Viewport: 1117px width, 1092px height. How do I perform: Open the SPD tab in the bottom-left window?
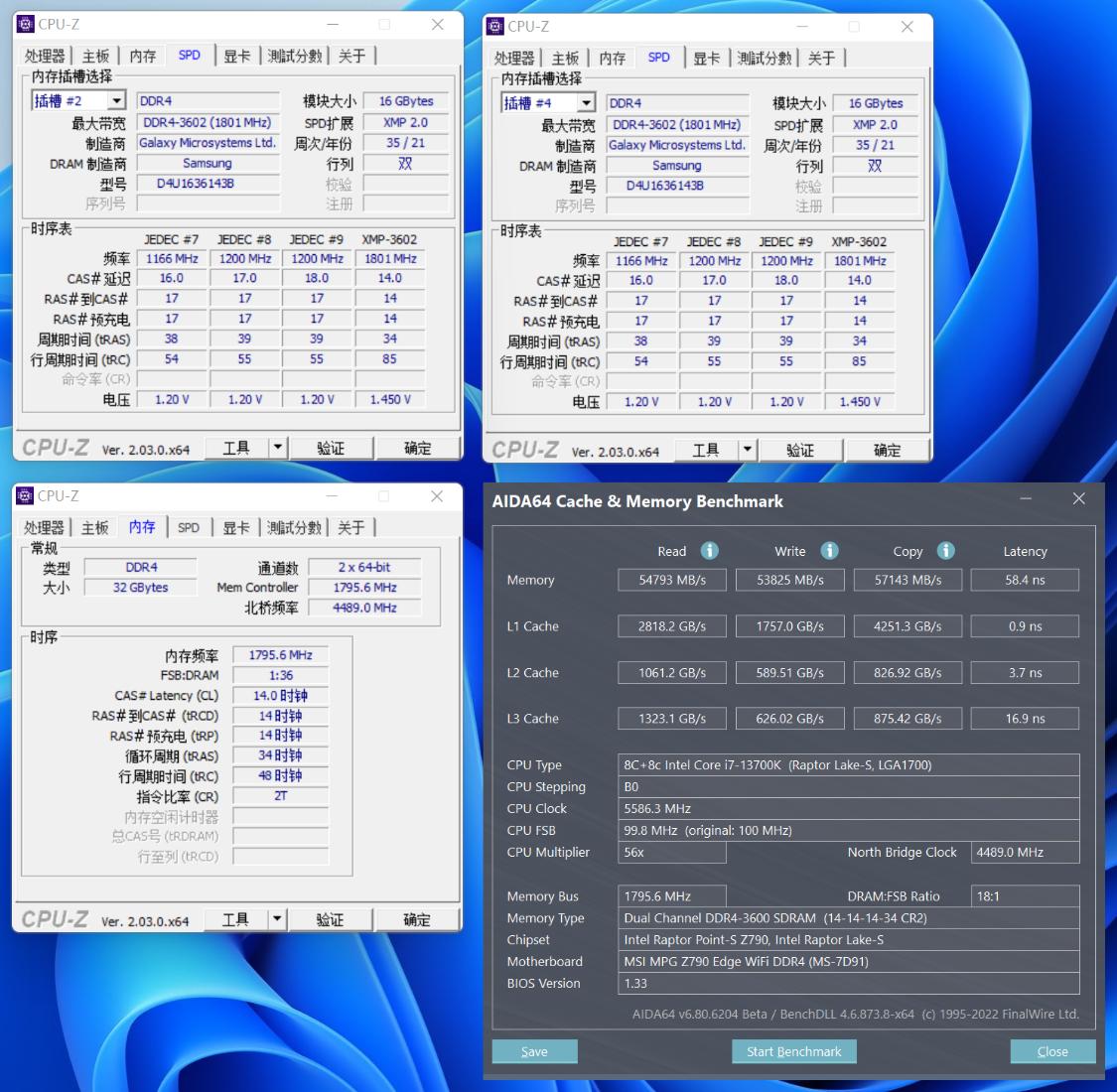coord(189,527)
